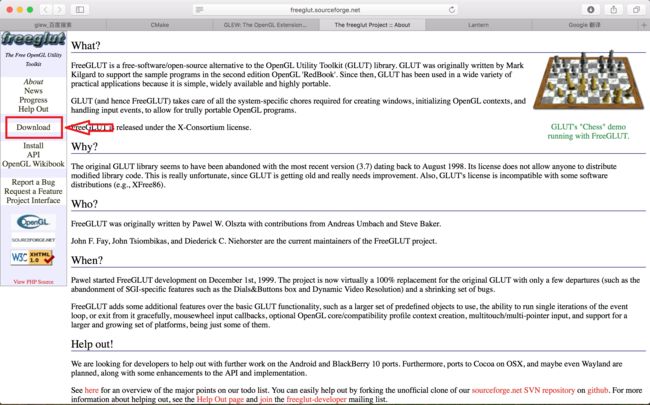650x405 pixels.
Task: Open the API sidebar link
Action: pos(33,155)
